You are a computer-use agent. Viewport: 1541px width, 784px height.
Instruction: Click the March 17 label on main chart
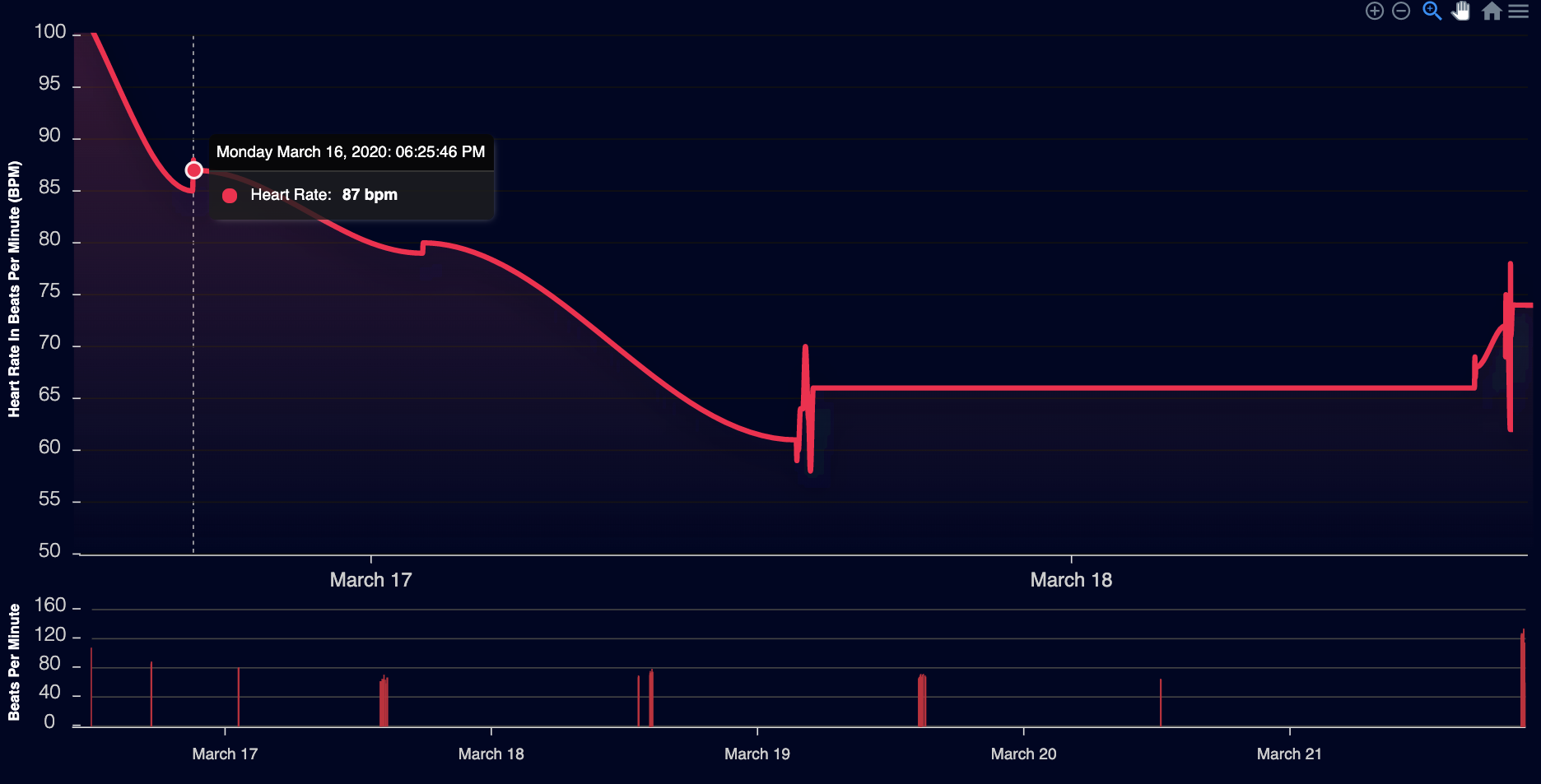tap(370, 580)
